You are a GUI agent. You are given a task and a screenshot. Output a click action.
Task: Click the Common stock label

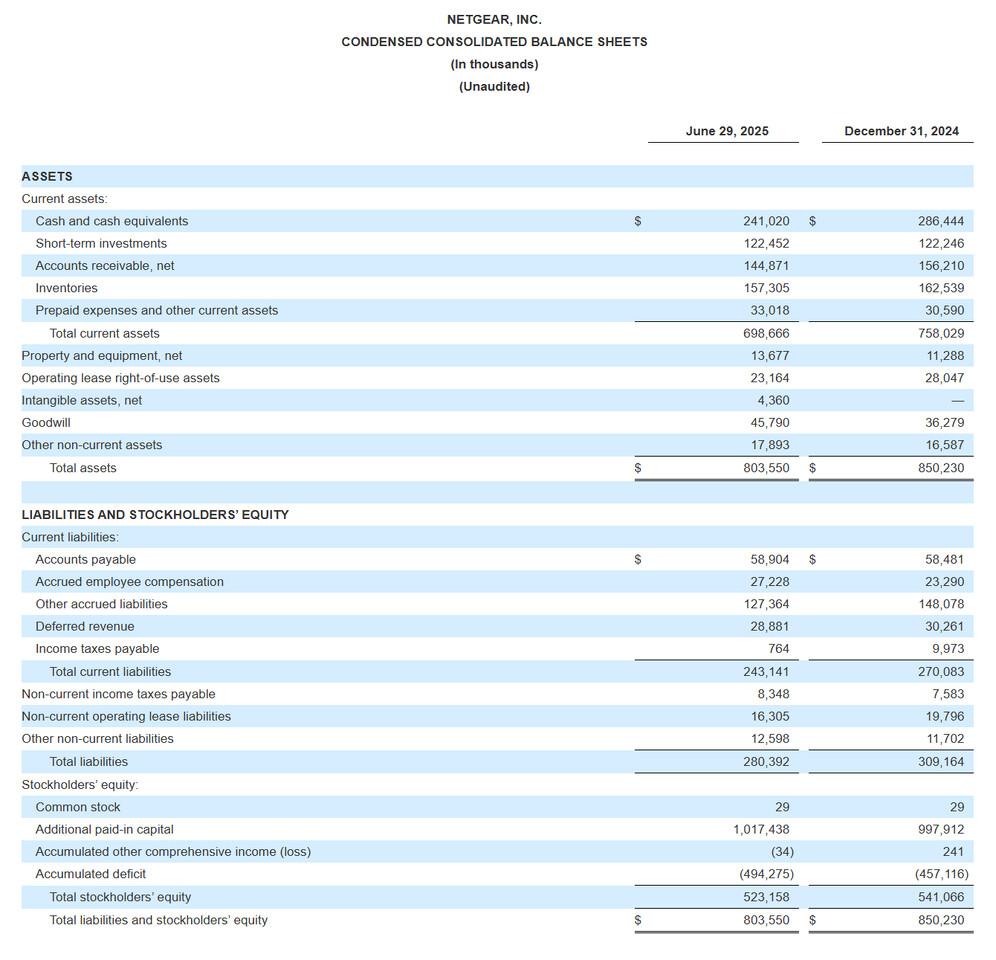(77, 807)
